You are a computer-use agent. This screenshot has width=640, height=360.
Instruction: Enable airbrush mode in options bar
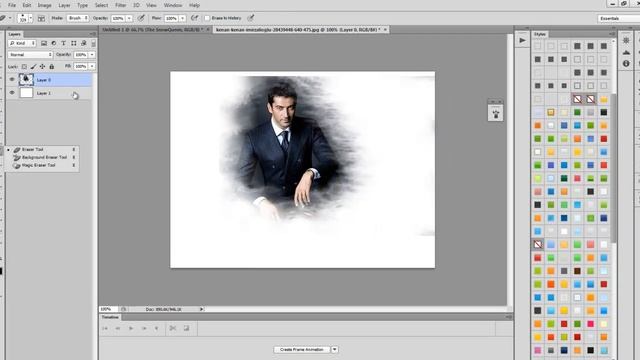click(195, 18)
